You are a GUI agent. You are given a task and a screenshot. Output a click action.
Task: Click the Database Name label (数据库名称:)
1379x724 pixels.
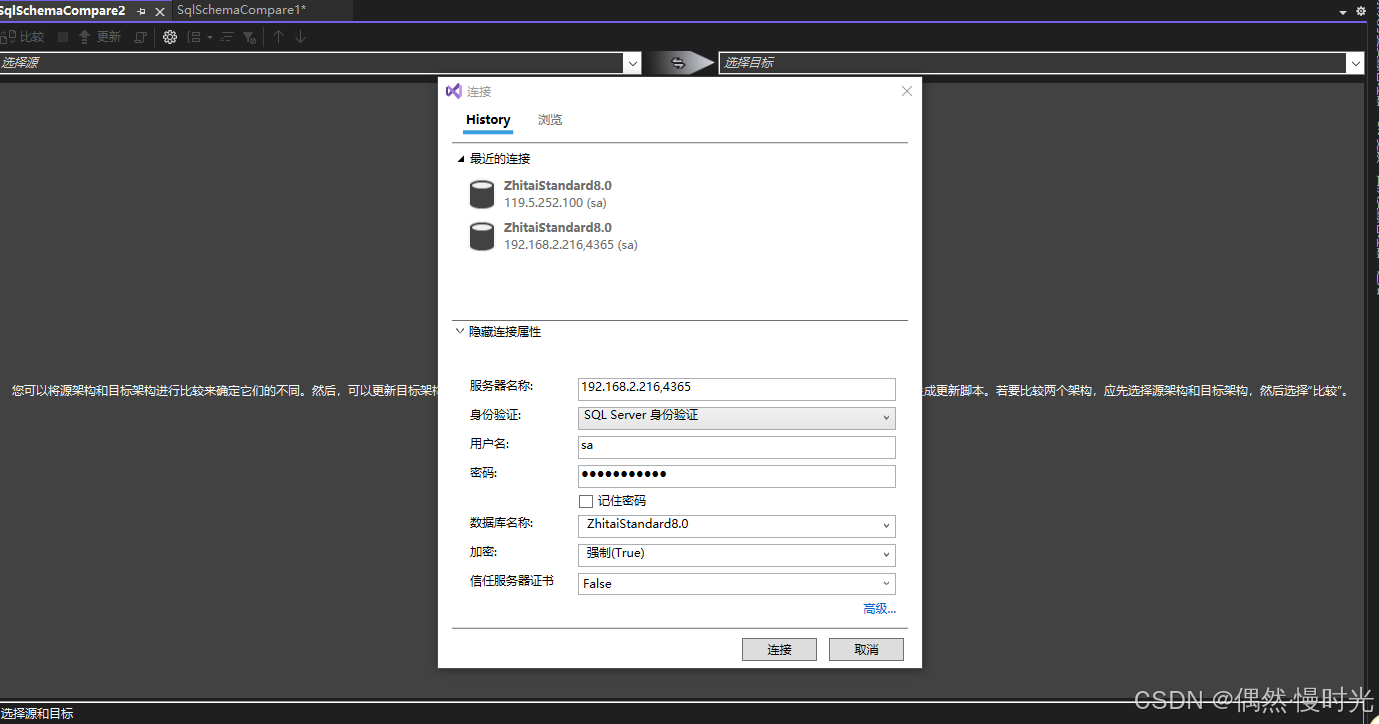[x=502, y=523]
